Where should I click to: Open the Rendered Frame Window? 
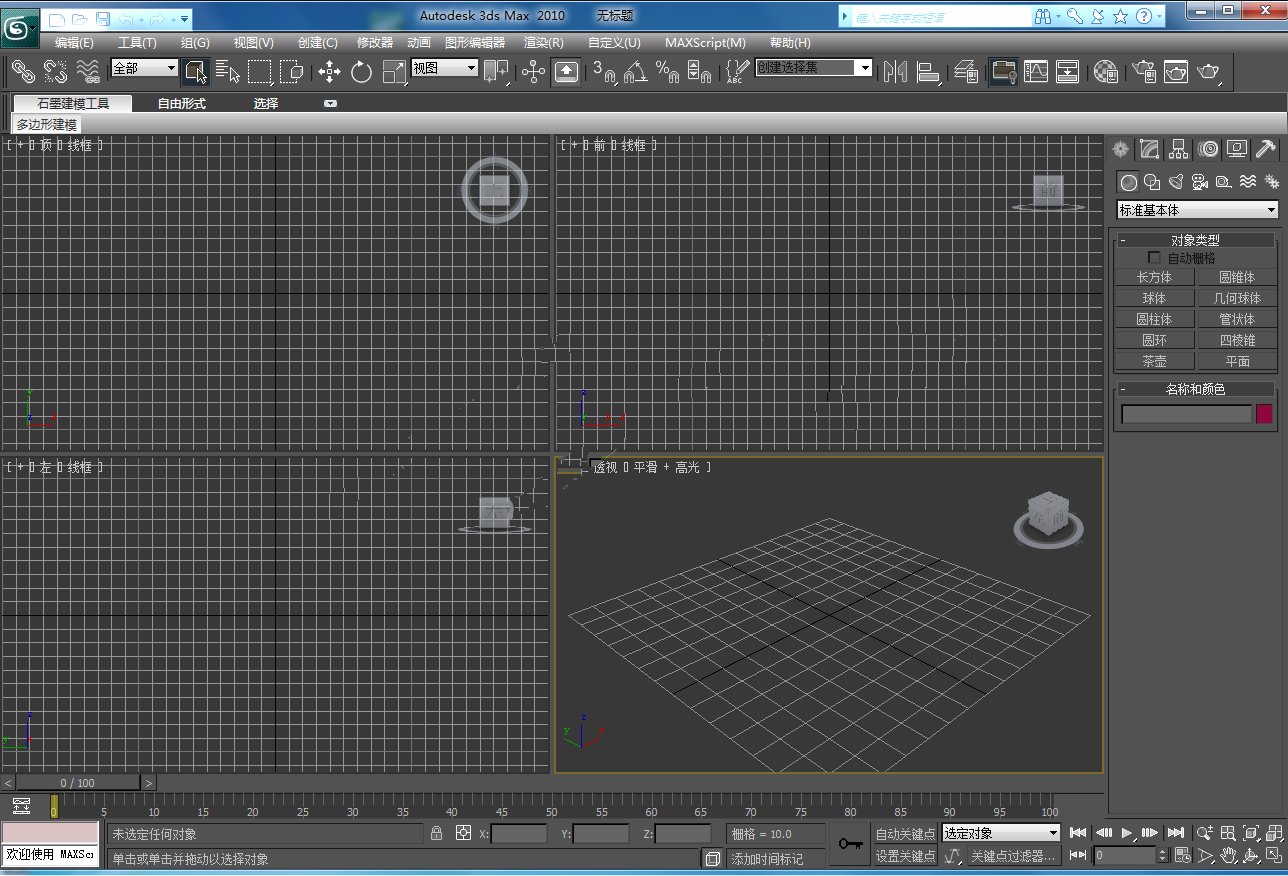(x=1176, y=71)
